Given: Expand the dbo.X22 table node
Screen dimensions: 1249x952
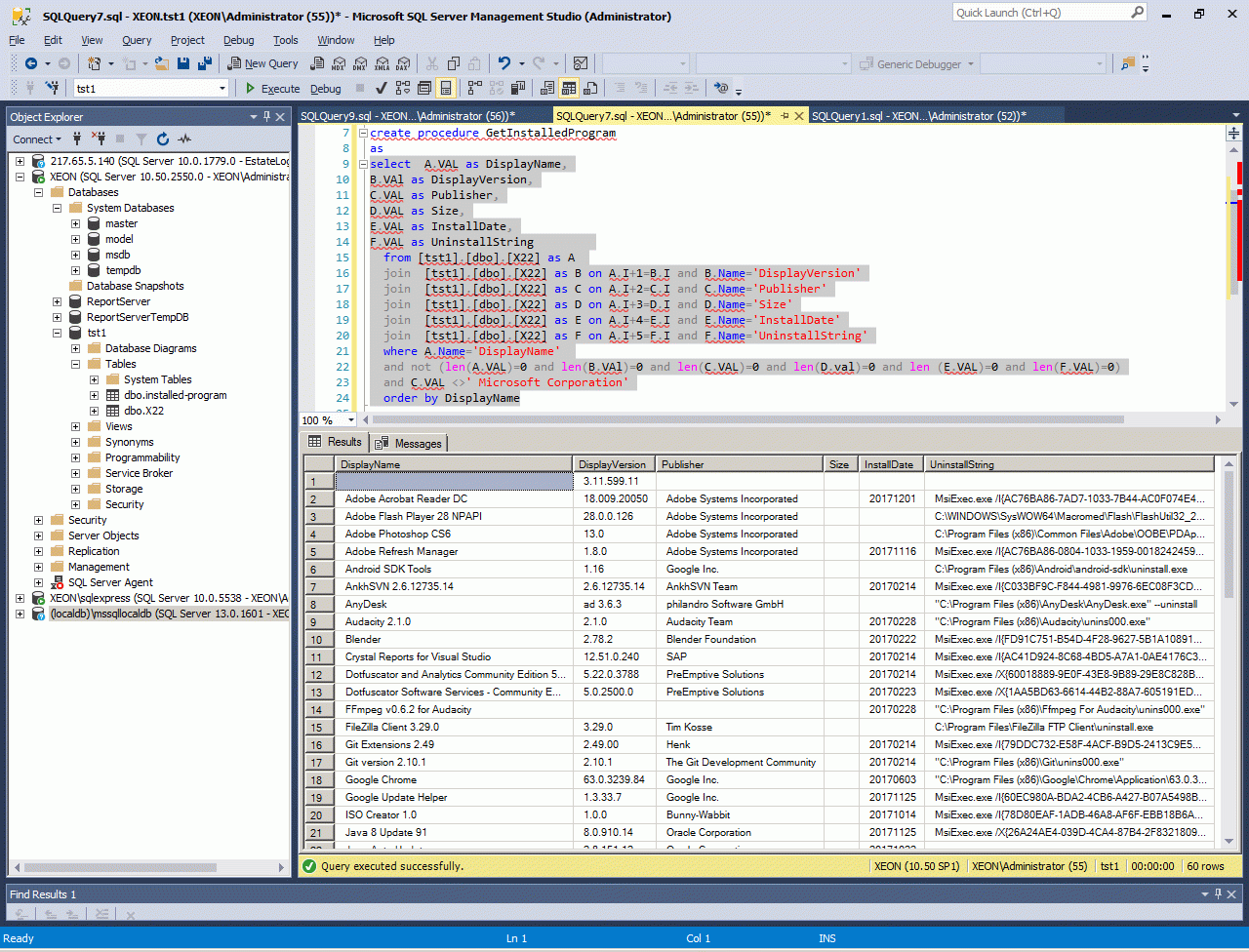Looking at the screenshot, I should click(95, 411).
